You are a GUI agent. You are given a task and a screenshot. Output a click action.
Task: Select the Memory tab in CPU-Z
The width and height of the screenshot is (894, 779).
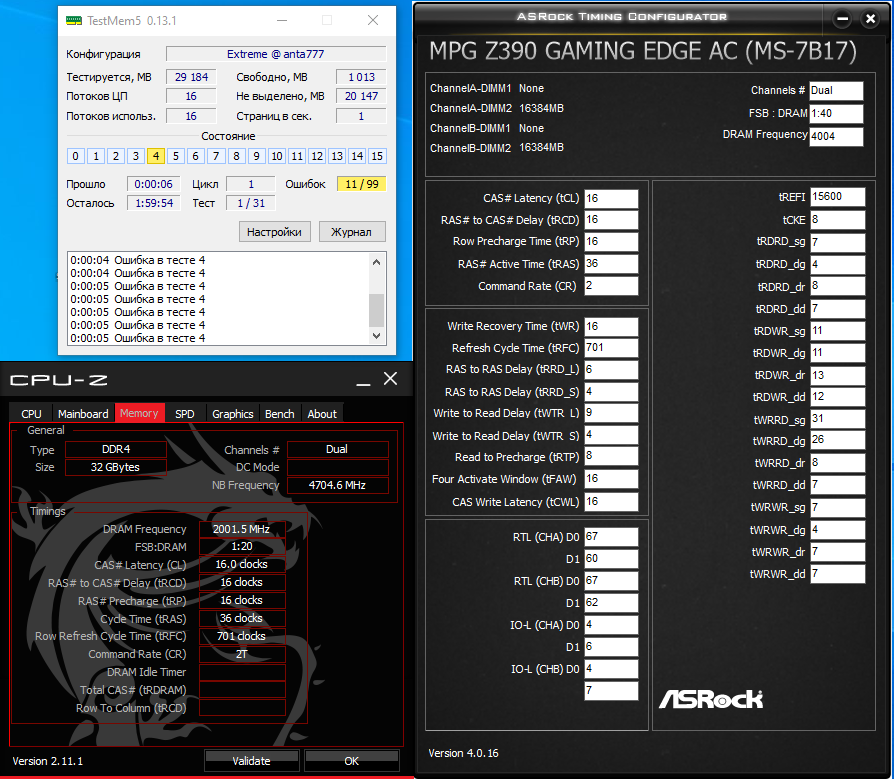(139, 413)
